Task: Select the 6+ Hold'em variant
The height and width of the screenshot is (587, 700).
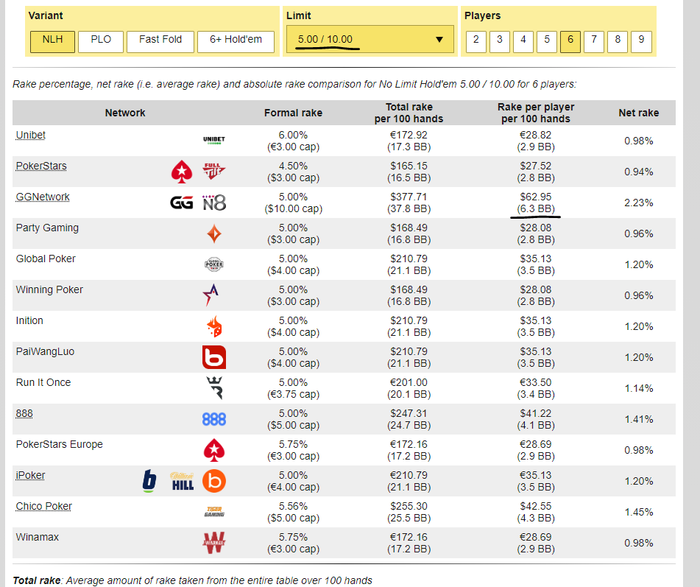Action: pos(236,42)
